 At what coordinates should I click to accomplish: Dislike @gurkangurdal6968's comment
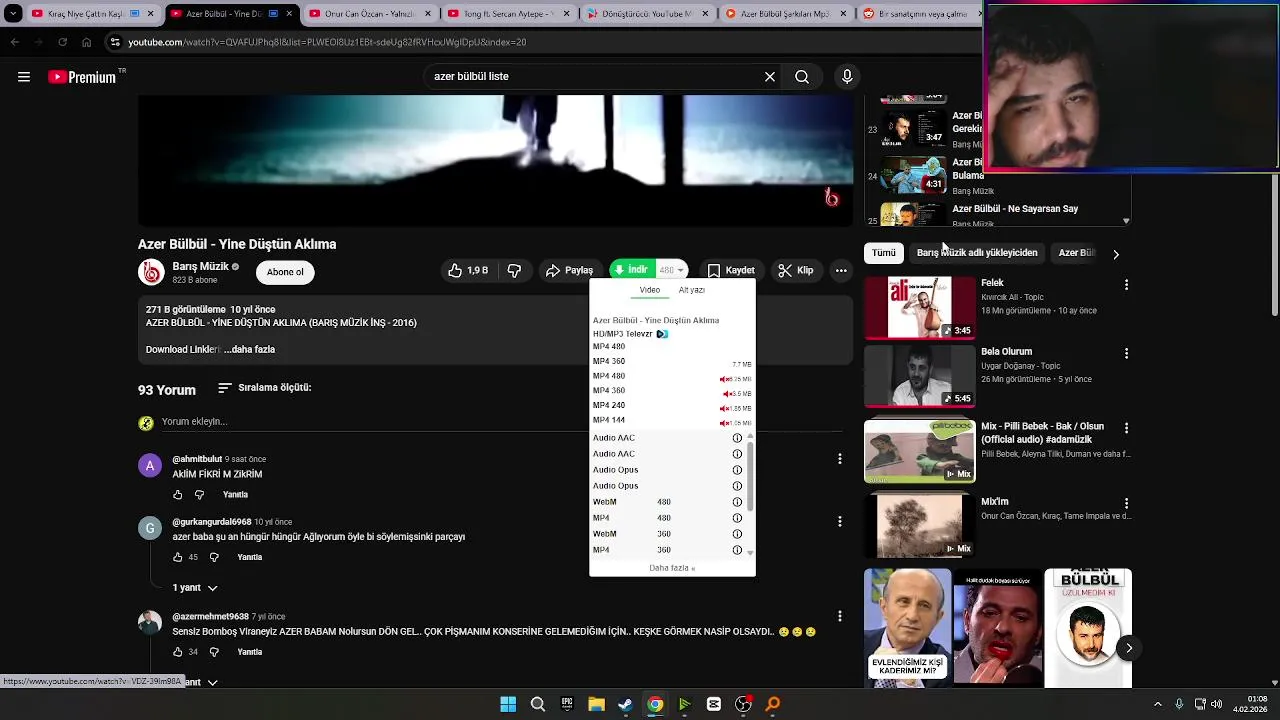point(214,557)
